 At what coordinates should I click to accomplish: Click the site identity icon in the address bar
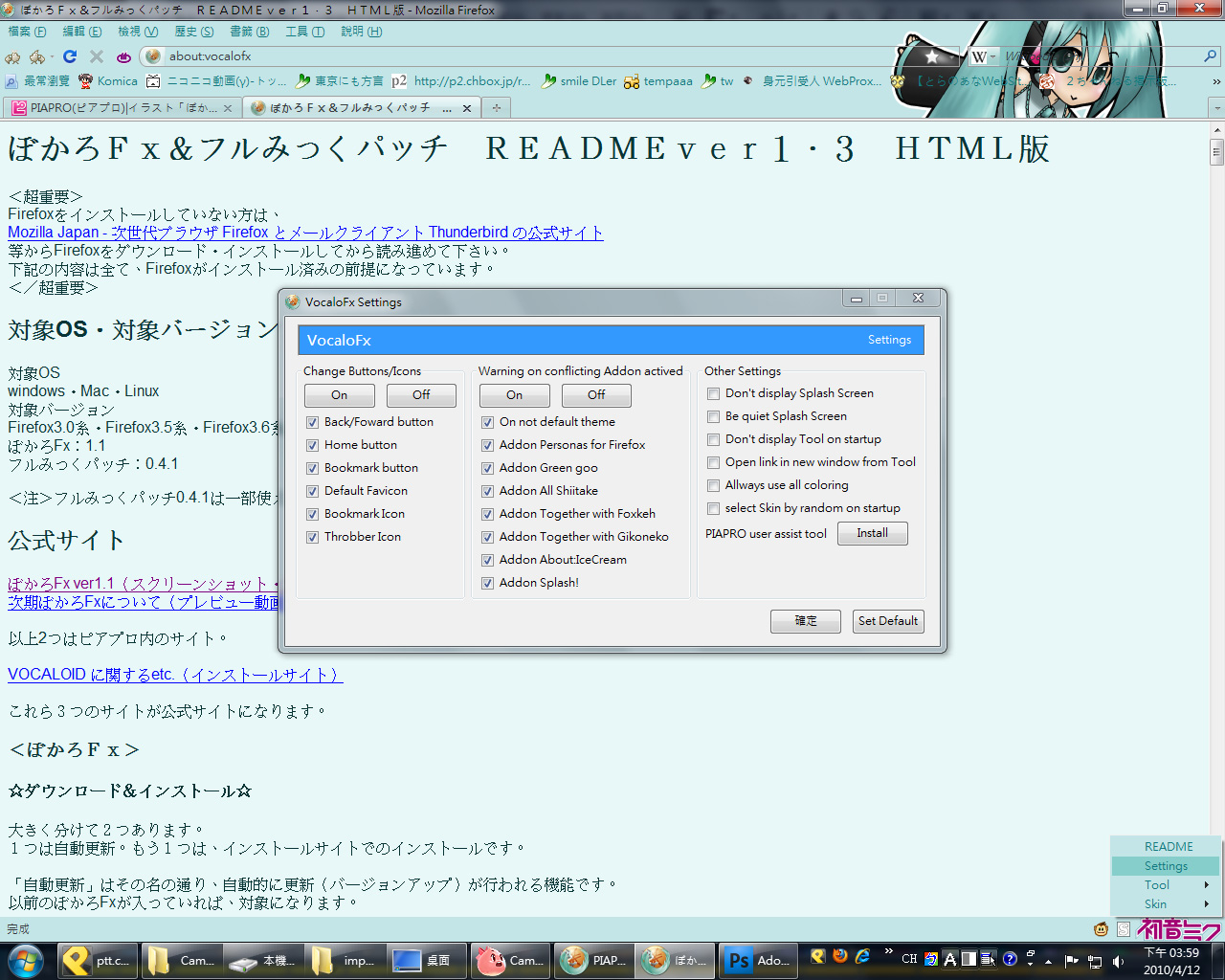click(153, 56)
